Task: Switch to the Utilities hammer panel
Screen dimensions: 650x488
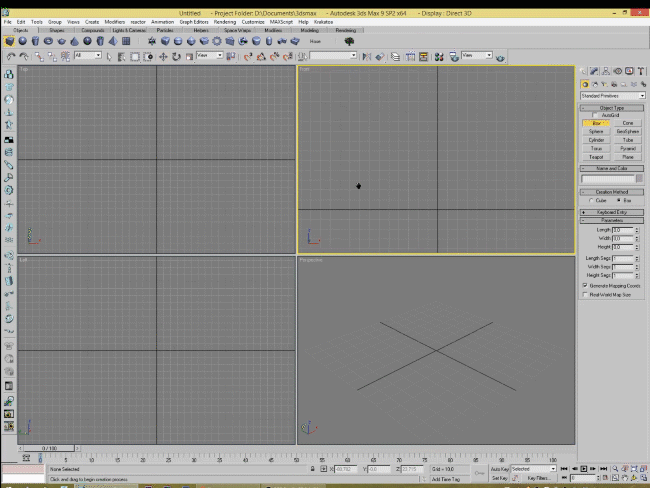Action: pos(639,71)
